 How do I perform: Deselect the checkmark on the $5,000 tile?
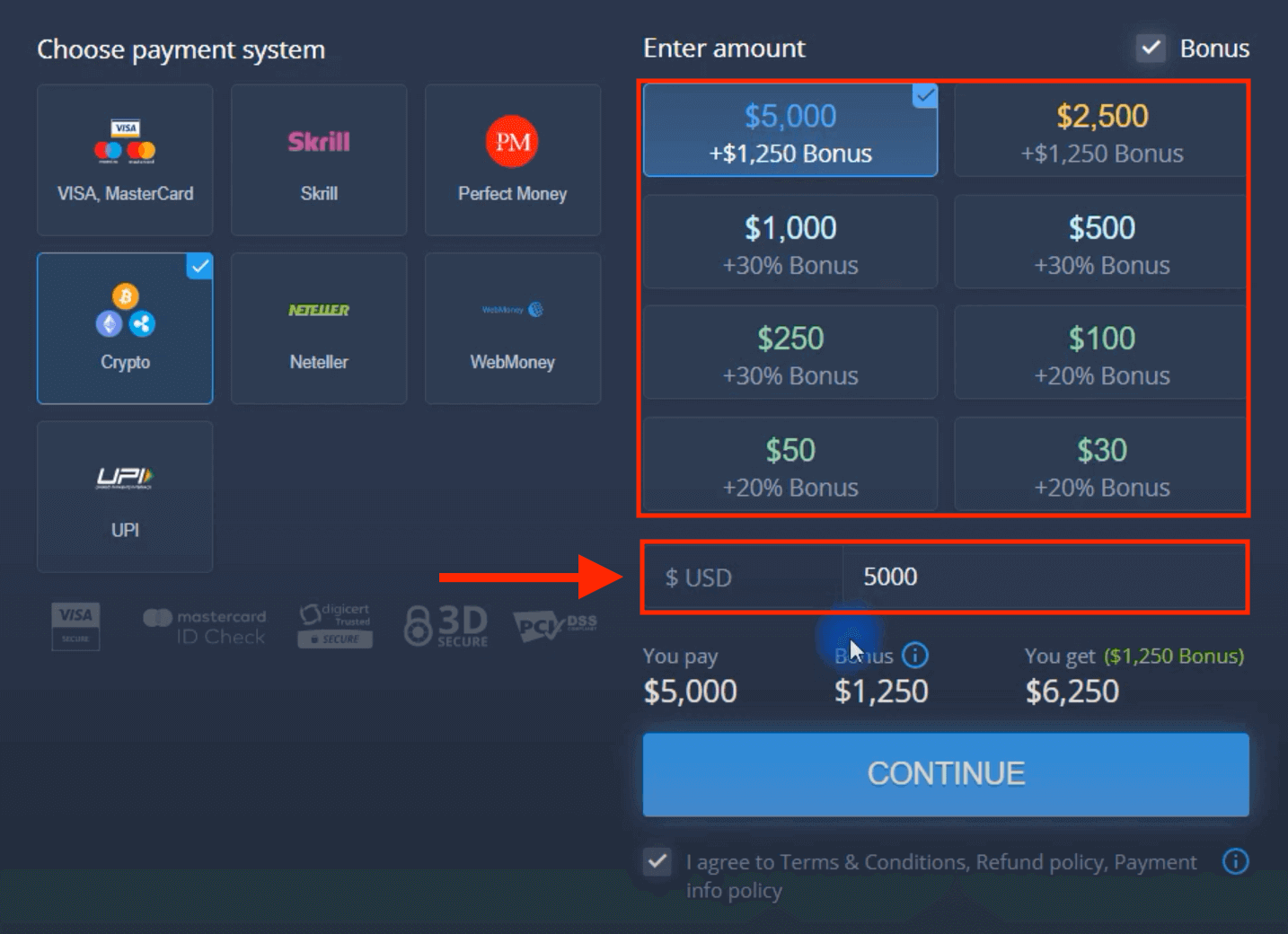tap(925, 95)
